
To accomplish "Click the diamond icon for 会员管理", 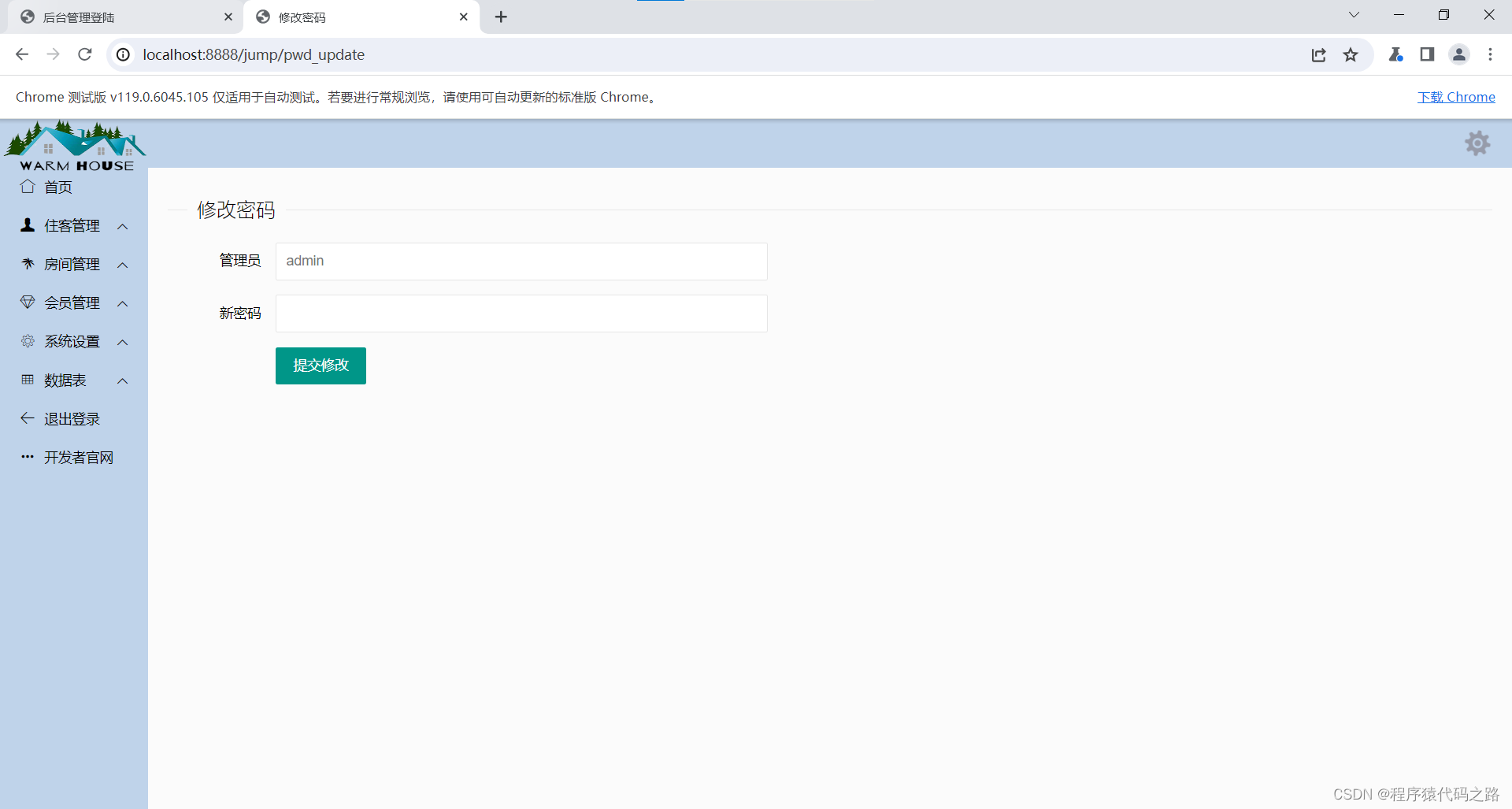I will point(28,302).
